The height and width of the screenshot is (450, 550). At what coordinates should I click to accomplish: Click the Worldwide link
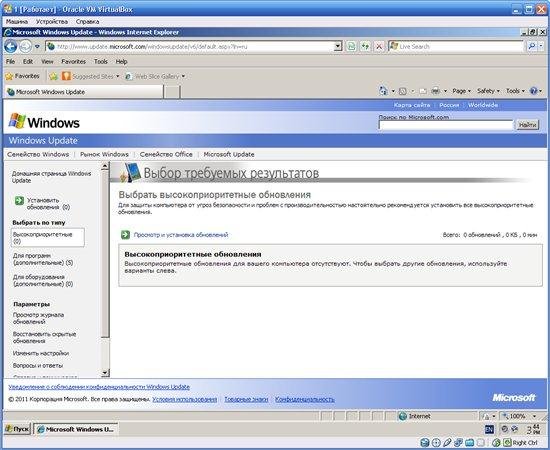[483, 105]
